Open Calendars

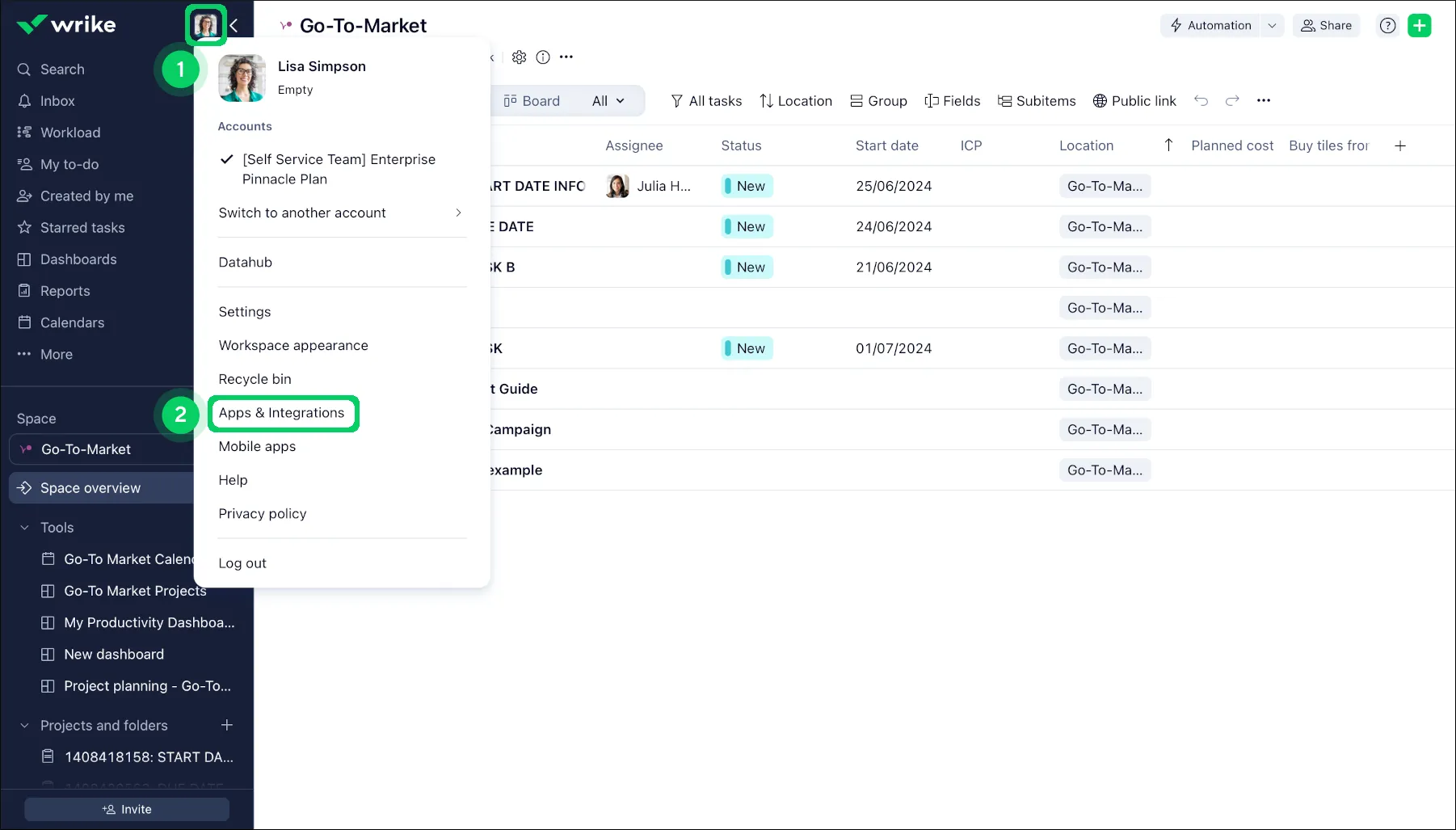click(72, 322)
